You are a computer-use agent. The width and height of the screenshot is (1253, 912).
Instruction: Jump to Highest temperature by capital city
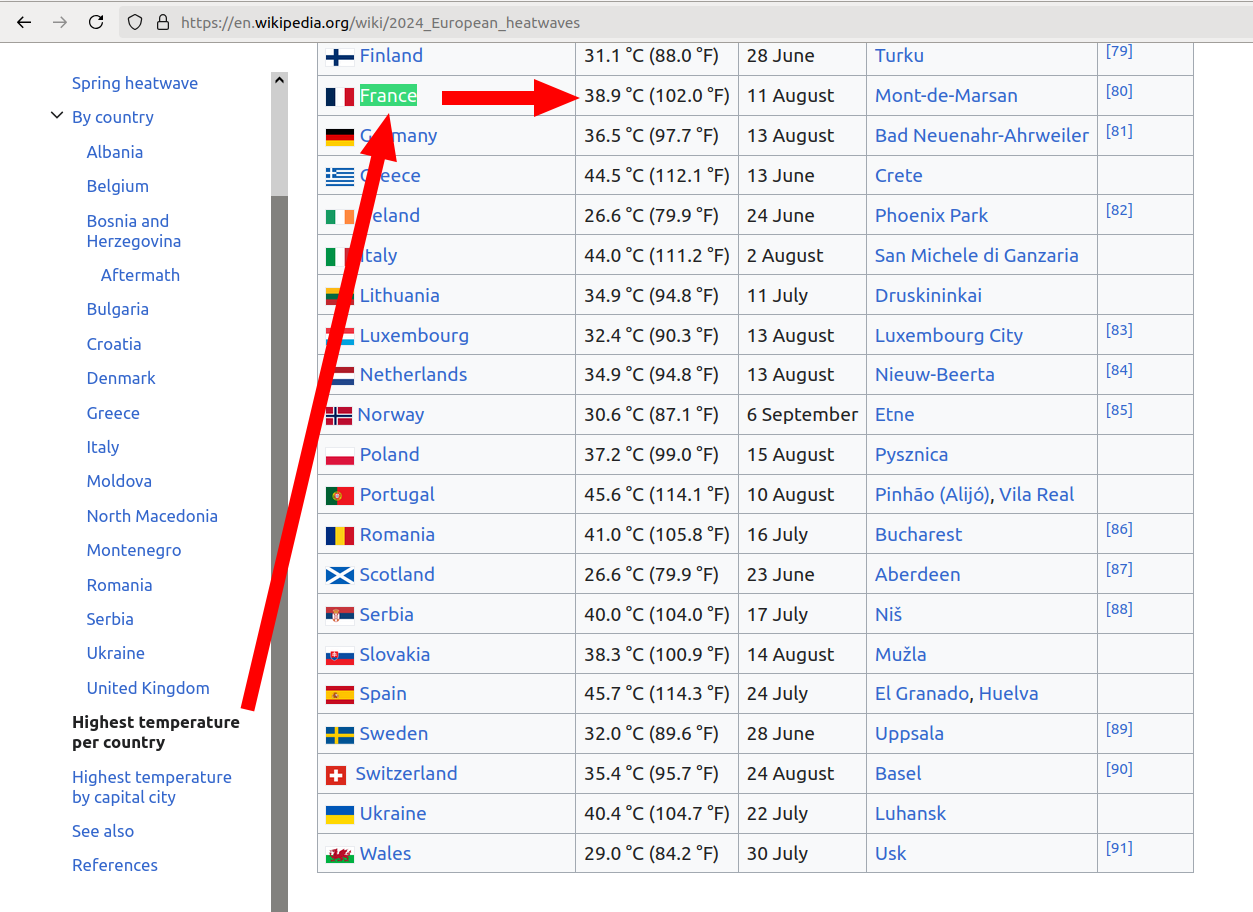pyautogui.click(x=152, y=787)
